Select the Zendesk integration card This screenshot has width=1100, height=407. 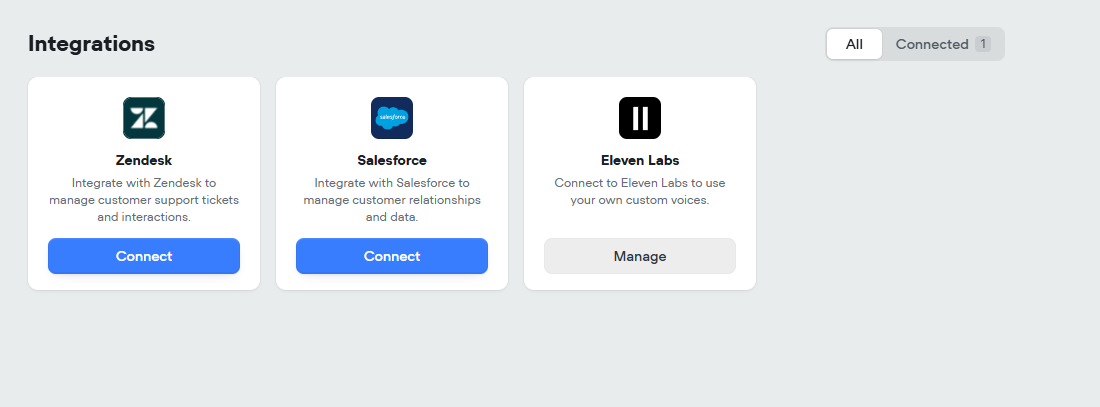coord(144,183)
